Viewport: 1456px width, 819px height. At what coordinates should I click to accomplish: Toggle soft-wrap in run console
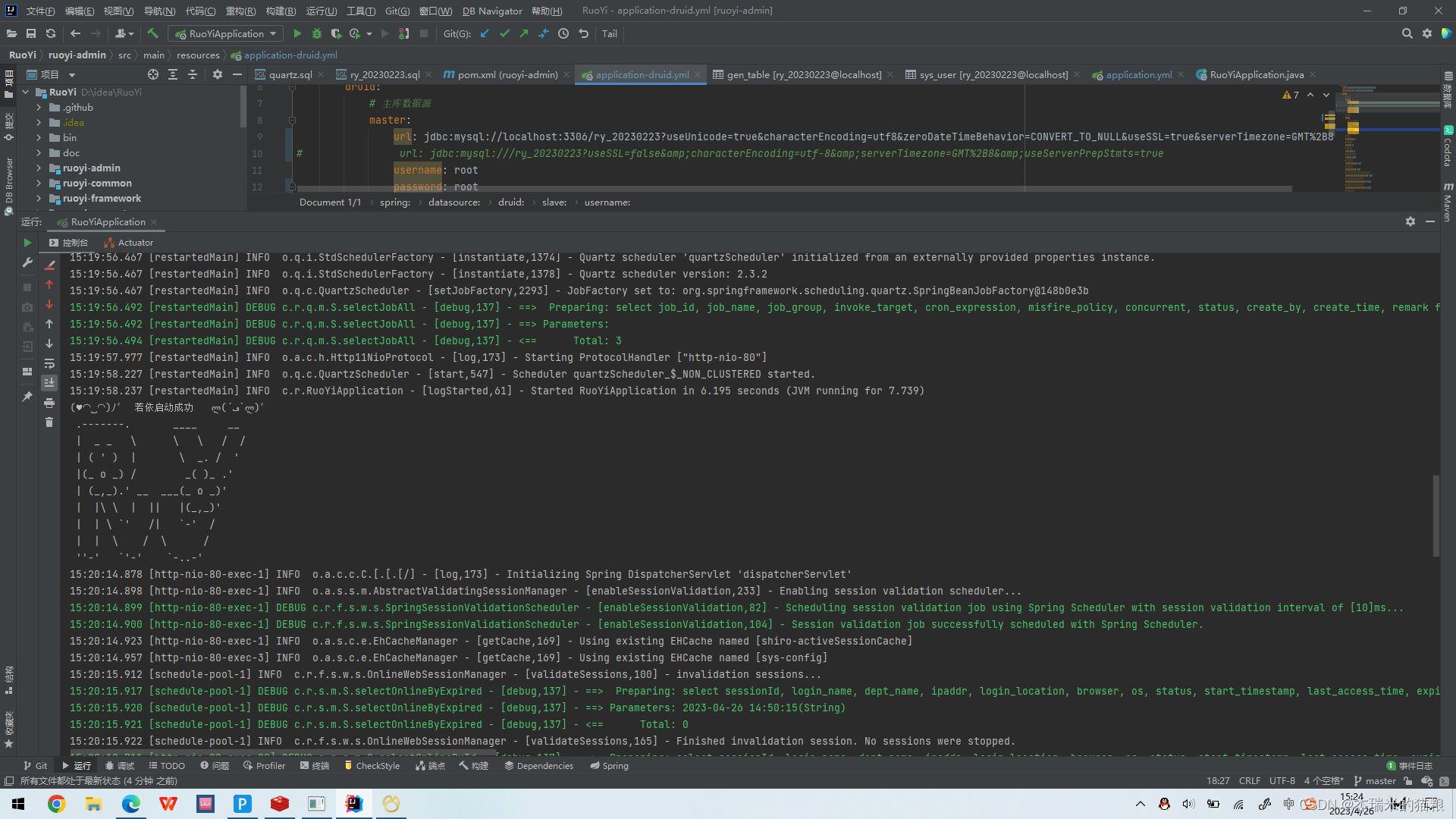click(x=49, y=363)
